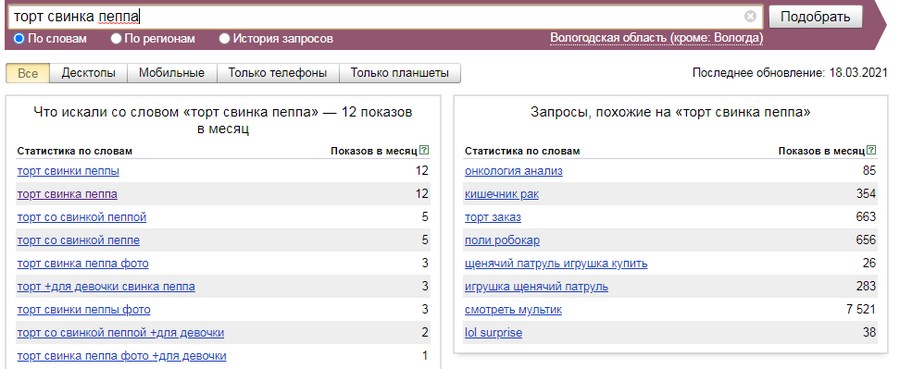Open the 'торт со свинкой пеппе' link
The height and width of the screenshot is (369, 900).
[x=79, y=240]
